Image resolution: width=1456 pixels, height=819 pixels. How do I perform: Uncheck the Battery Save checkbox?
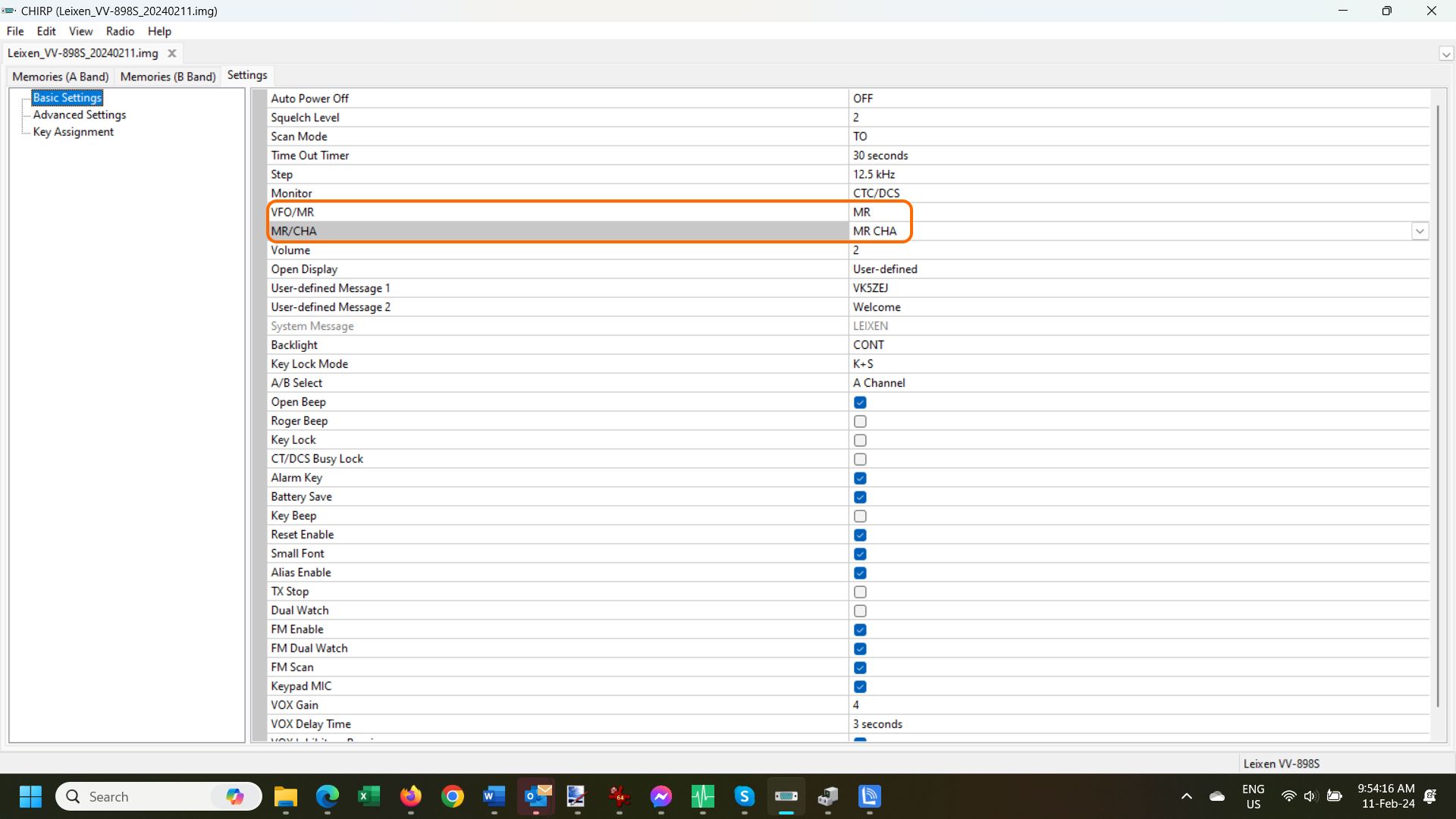tap(860, 497)
